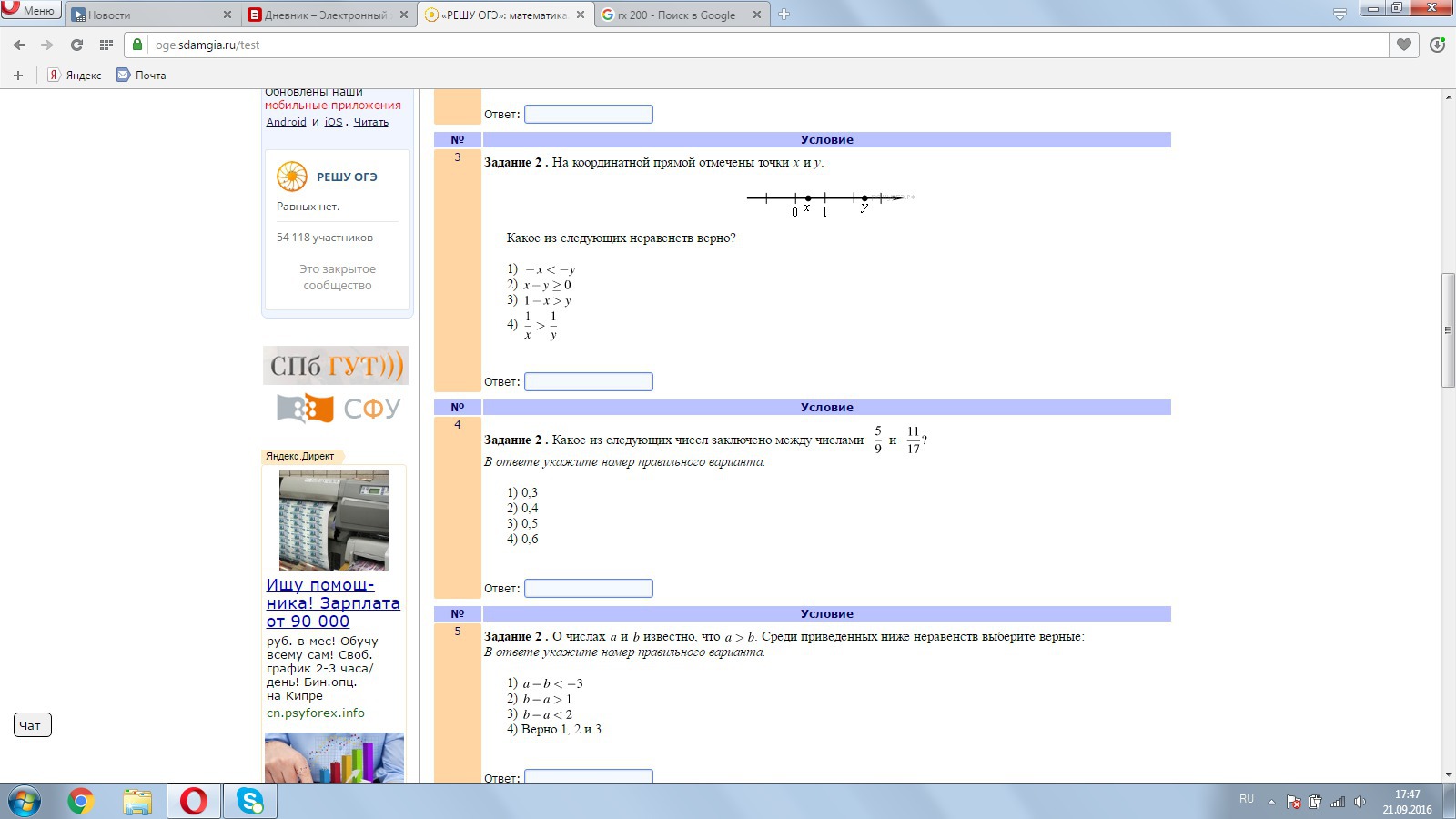Open the Opera Меню button
This screenshot has width=1456, height=819.
click(x=30, y=10)
